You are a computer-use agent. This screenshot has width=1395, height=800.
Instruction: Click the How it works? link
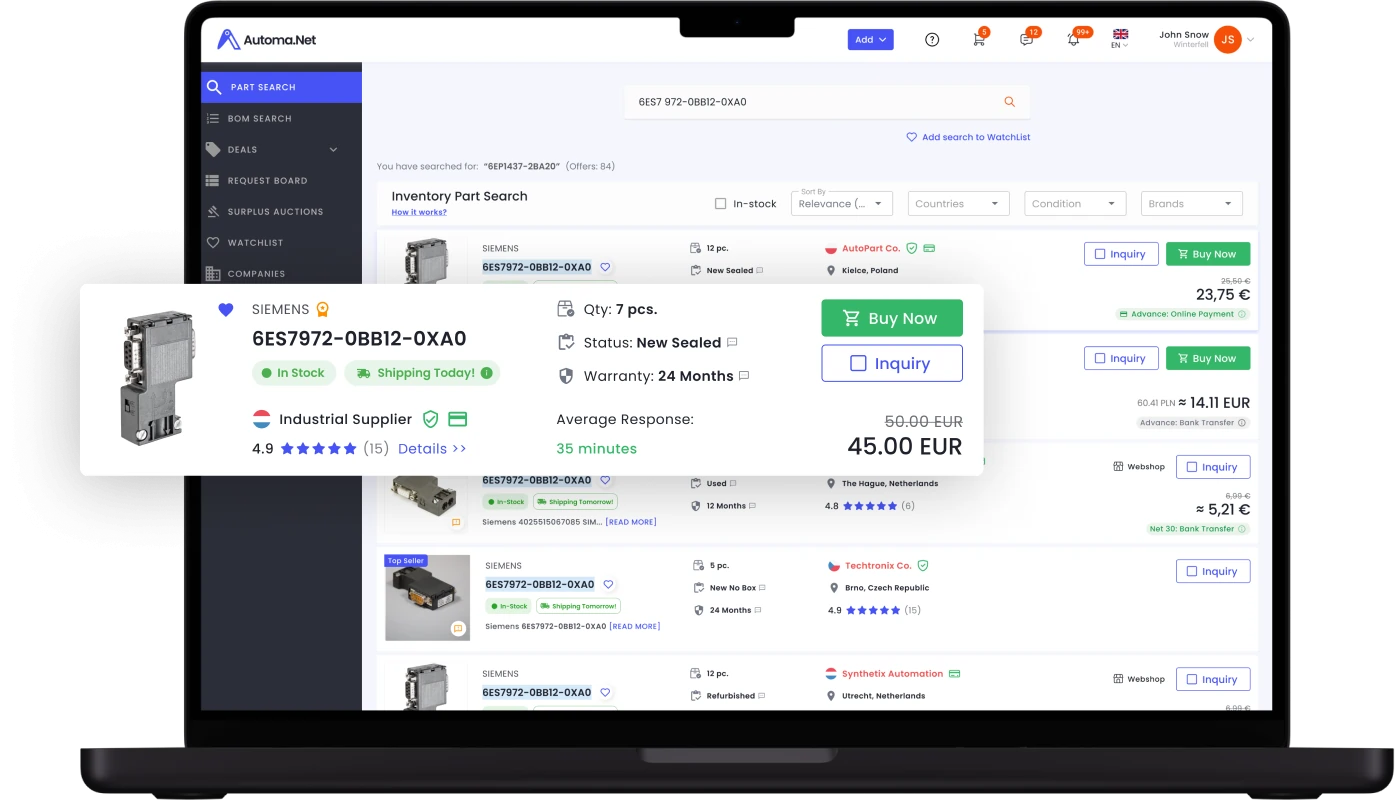(419, 213)
